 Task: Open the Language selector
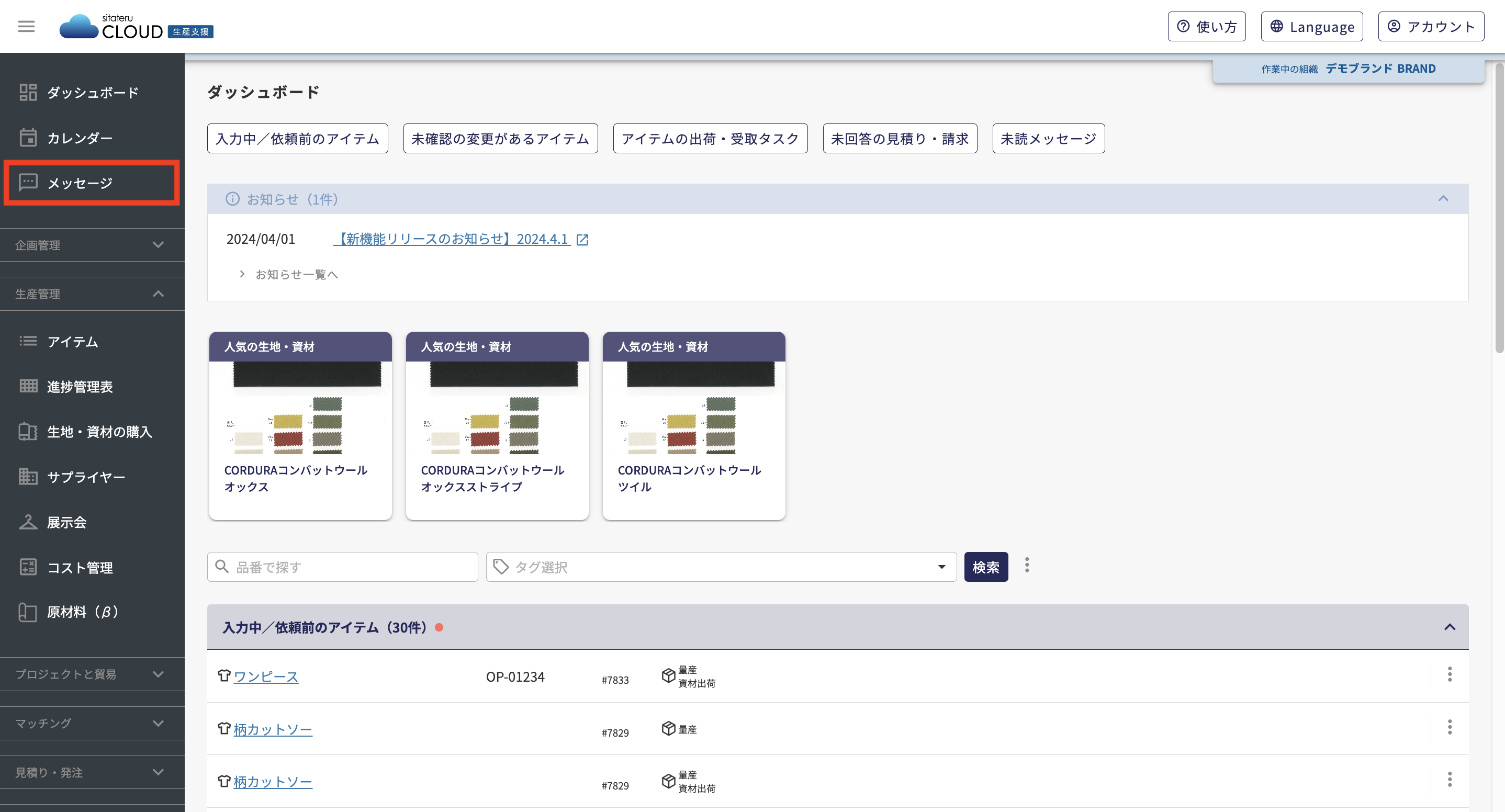pos(1311,26)
